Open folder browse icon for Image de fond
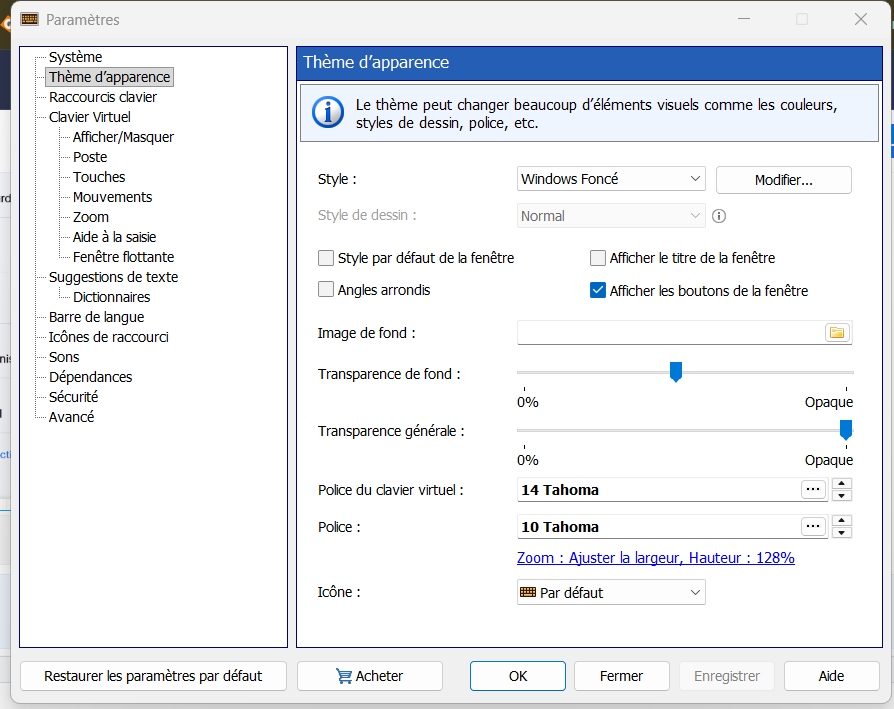The height and width of the screenshot is (709, 894). [x=837, y=332]
